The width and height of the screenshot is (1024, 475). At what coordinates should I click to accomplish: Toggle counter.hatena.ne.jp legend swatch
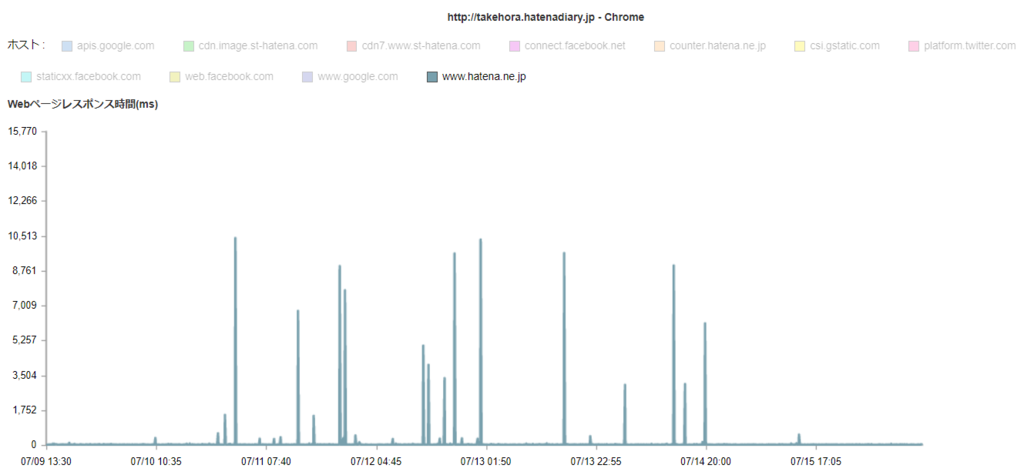click(x=659, y=46)
